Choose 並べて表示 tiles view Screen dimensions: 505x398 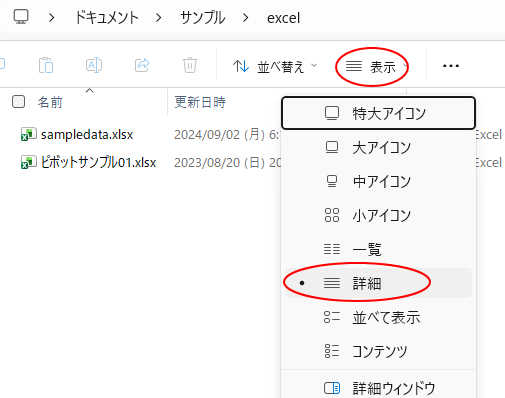pos(378,317)
